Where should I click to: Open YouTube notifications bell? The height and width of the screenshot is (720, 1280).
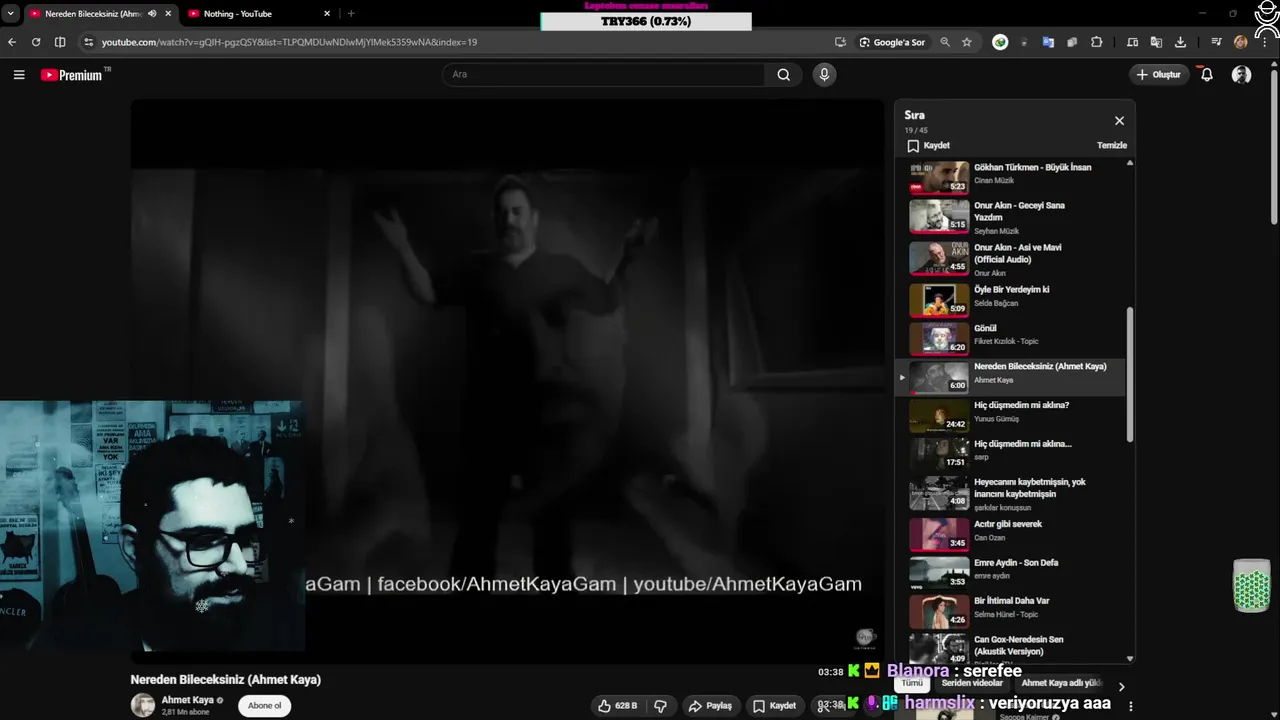click(x=1207, y=75)
